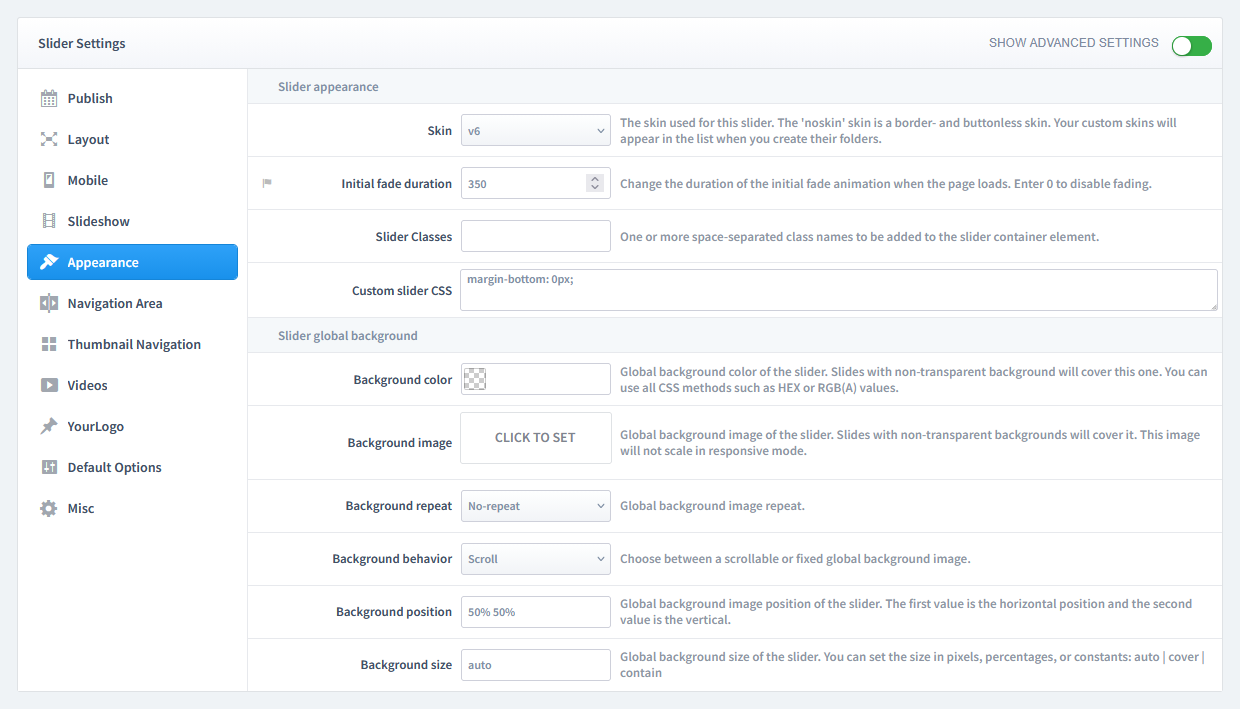Image resolution: width=1240 pixels, height=709 pixels.
Task: Open Thumbnail Navigation via its grid icon
Action: (48, 344)
